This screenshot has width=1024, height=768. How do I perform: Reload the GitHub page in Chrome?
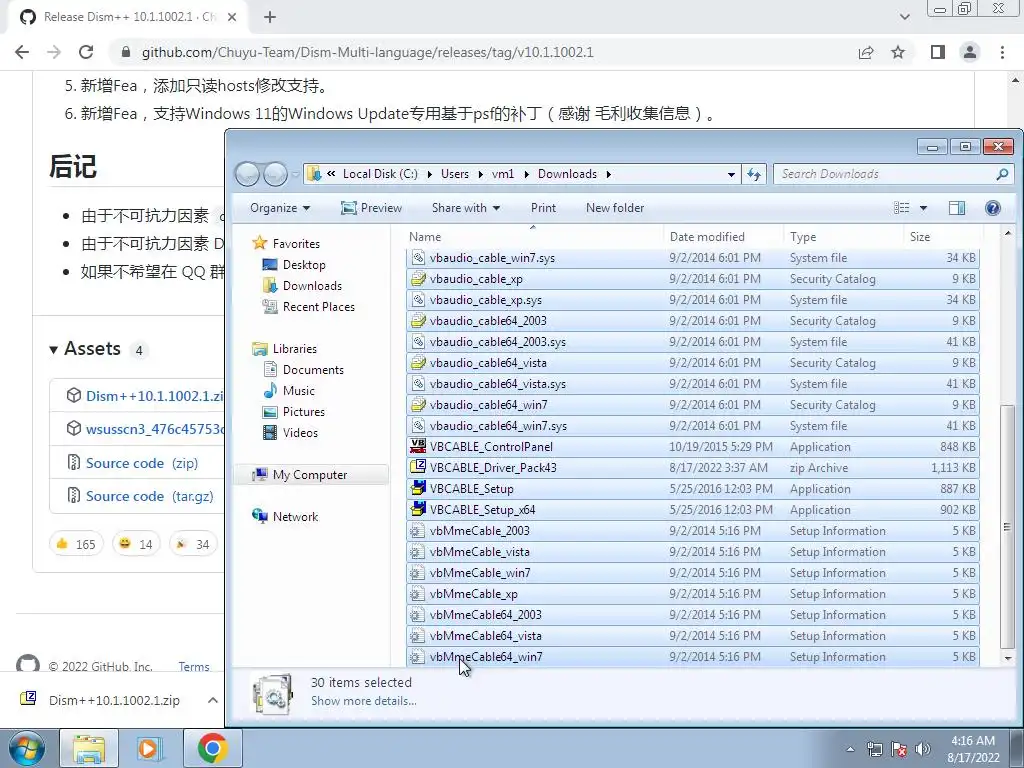pos(86,52)
